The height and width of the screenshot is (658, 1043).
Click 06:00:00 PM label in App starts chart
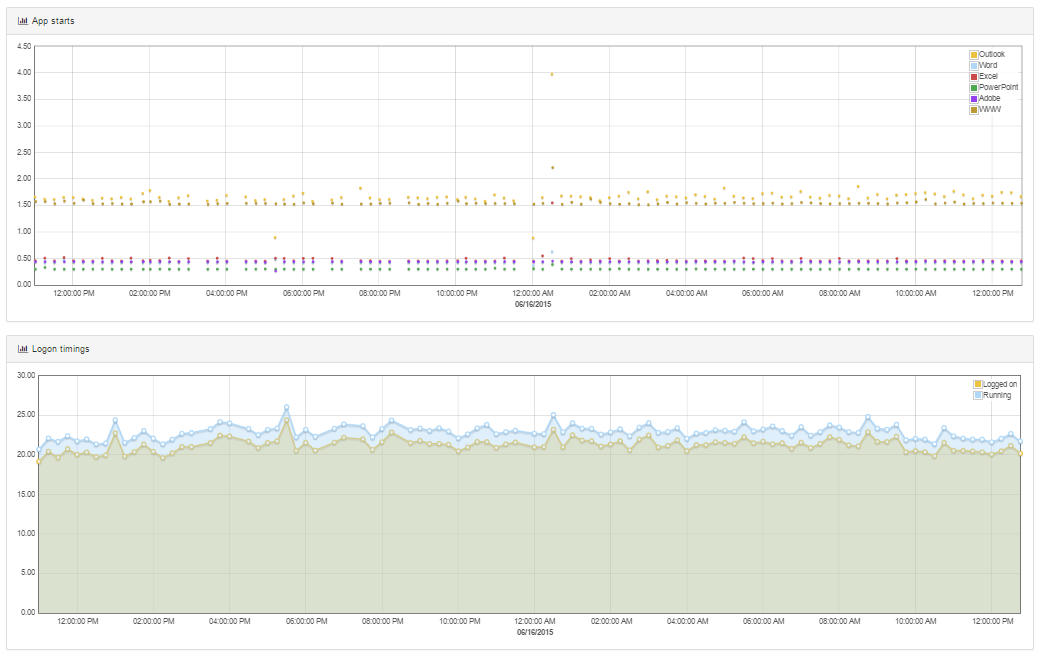(x=303, y=293)
